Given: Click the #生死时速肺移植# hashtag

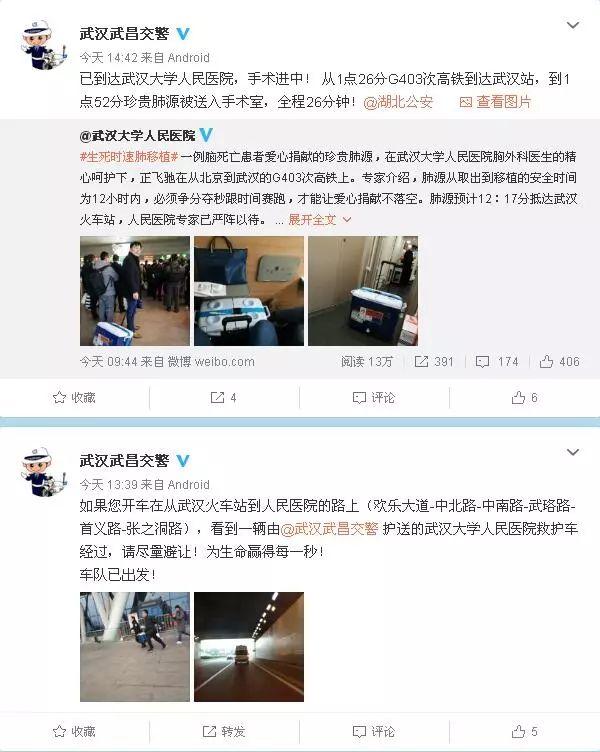Looking at the screenshot, I should point(129,157).
